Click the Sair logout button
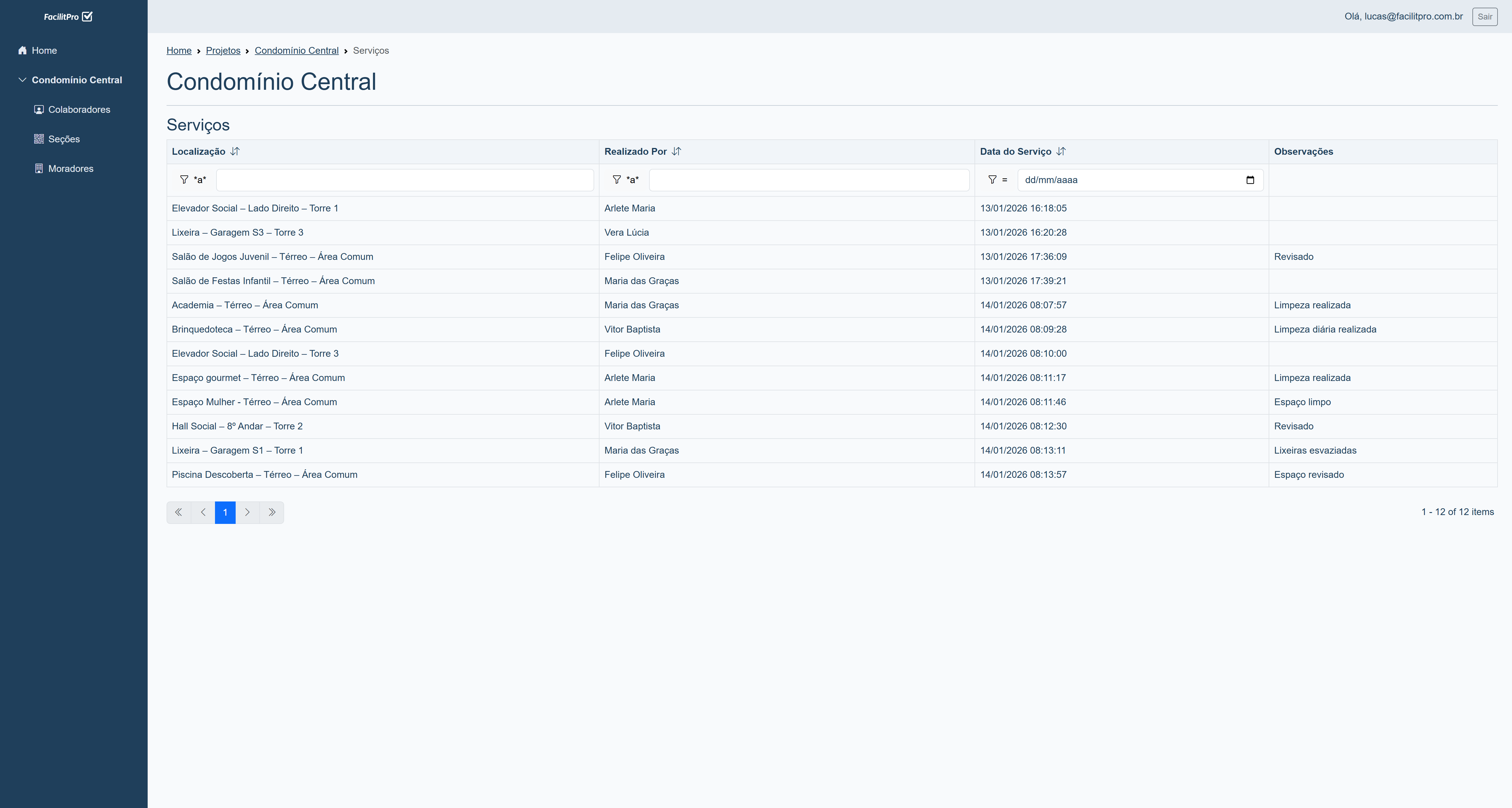This screenshot has height=808, width=1512. point(1485,17)
